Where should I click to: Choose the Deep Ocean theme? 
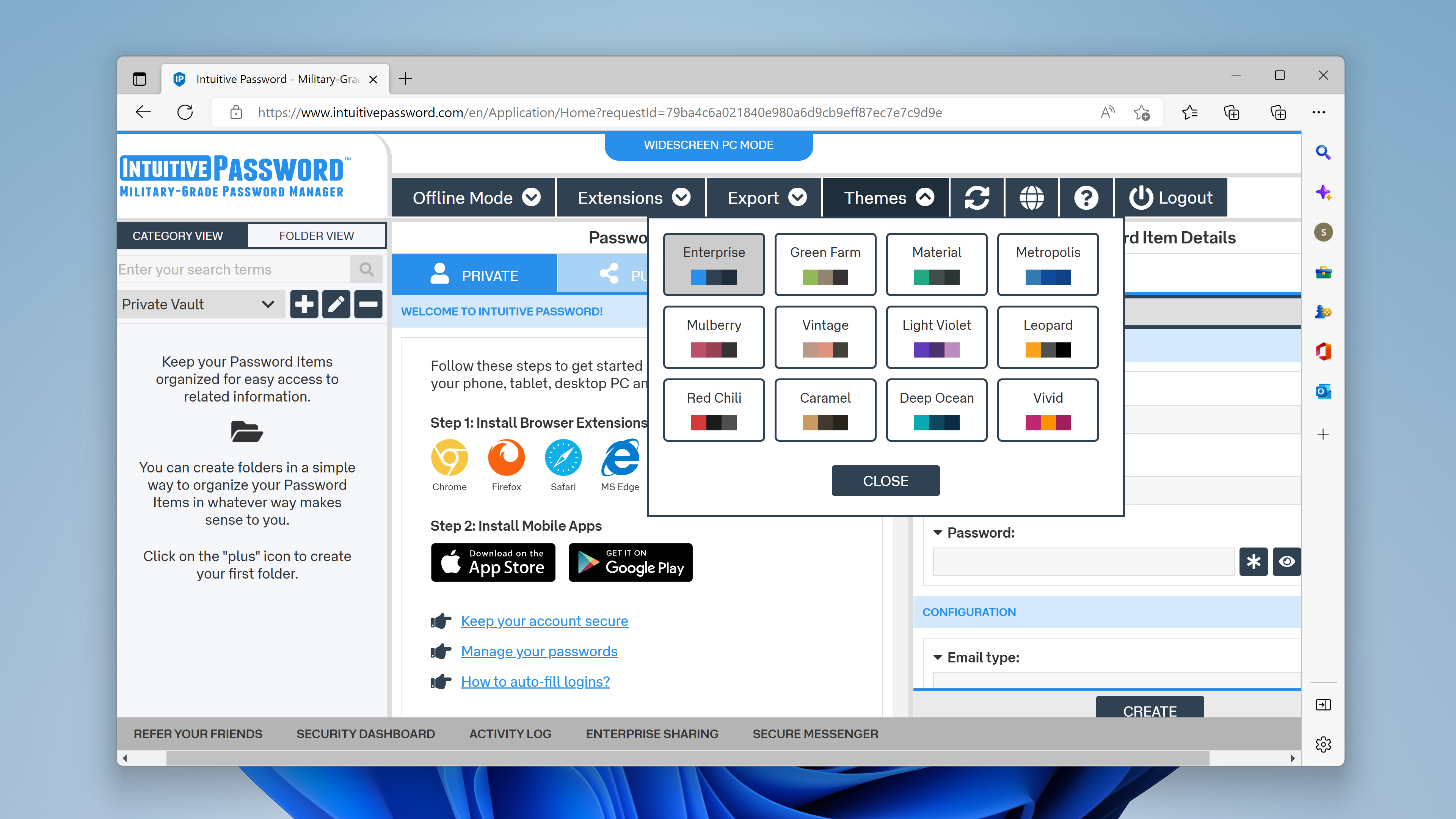tap(937, 410)
